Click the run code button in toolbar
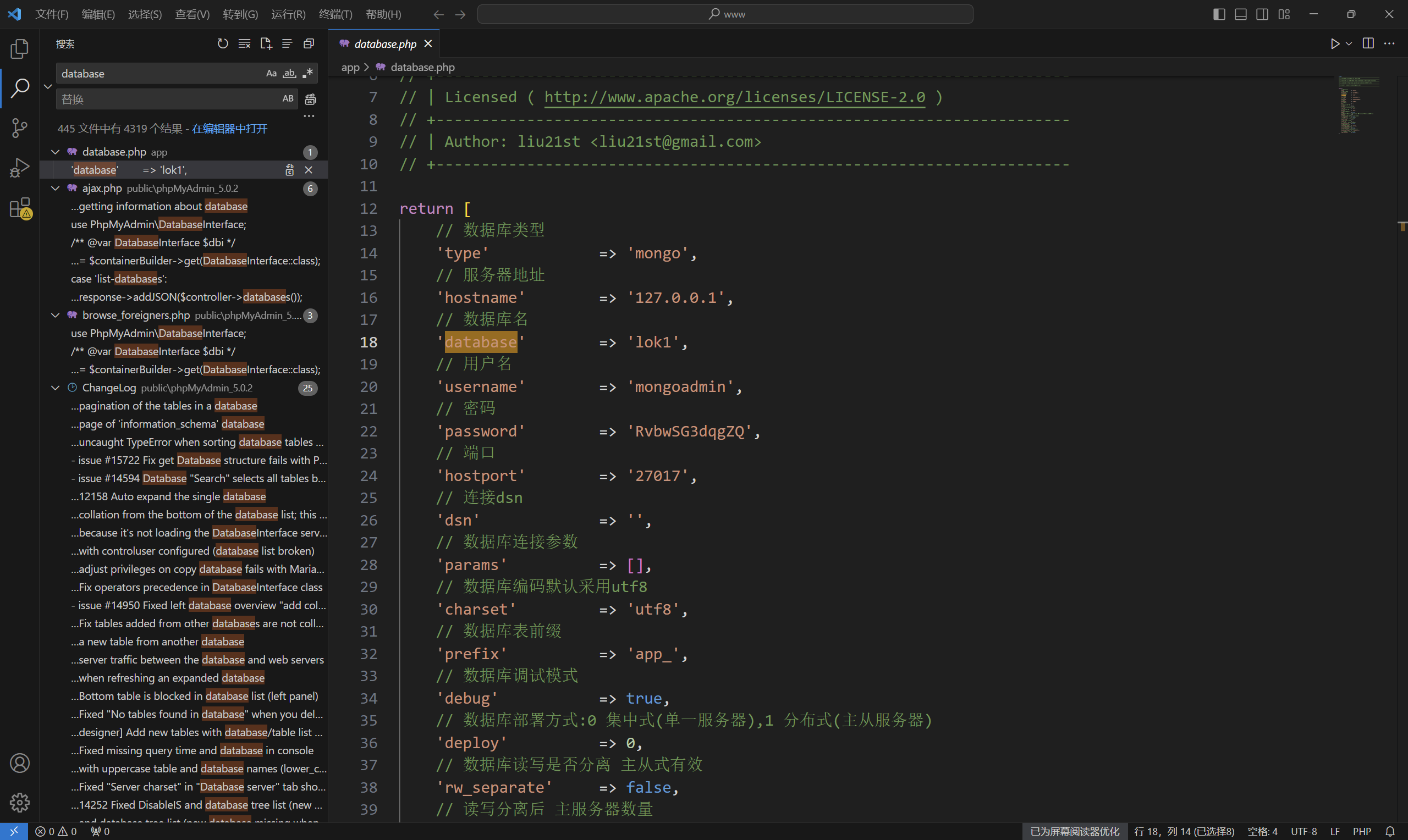 coord(1335,43)
